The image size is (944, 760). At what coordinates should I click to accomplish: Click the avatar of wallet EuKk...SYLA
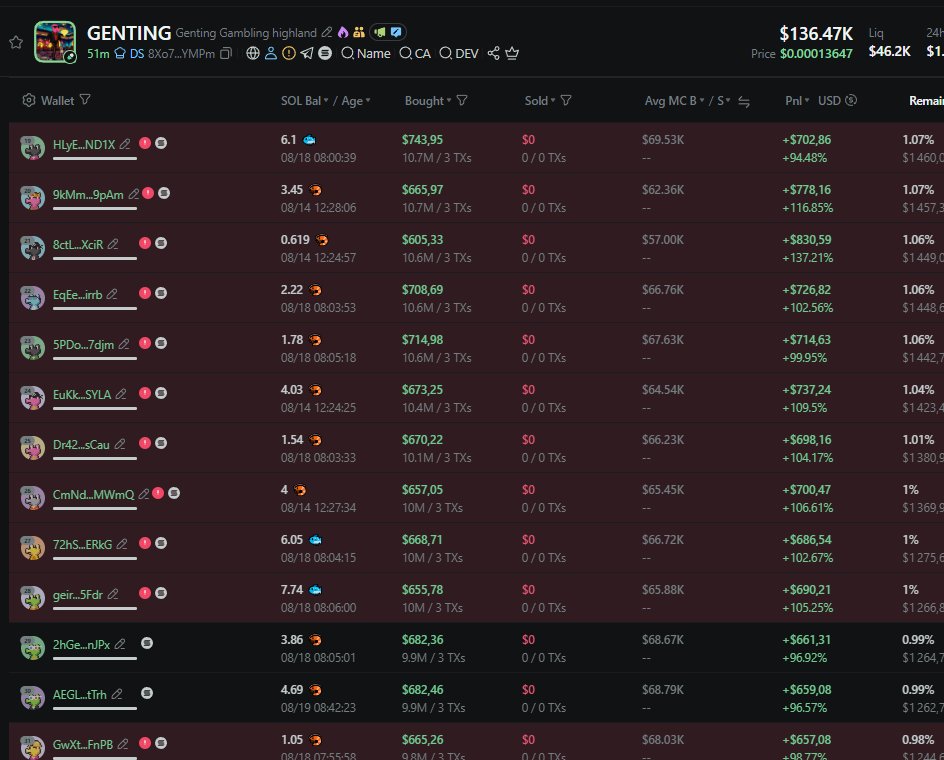33,397
